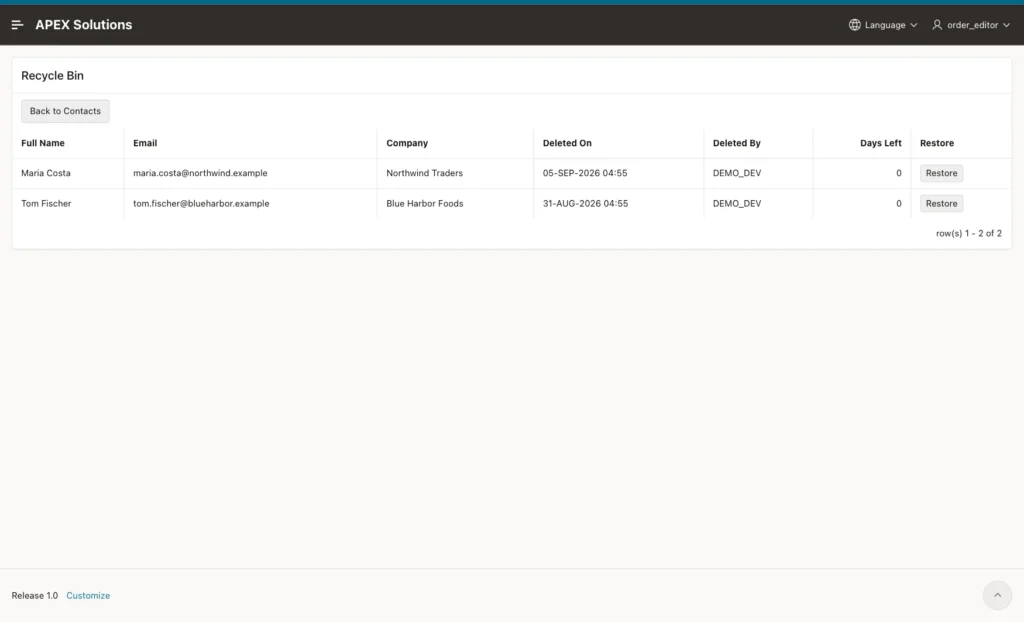Select the Deleted On column header
The height and width of the screenshot is (622, 1024).
pyautogui.click(x=567, y=143)
